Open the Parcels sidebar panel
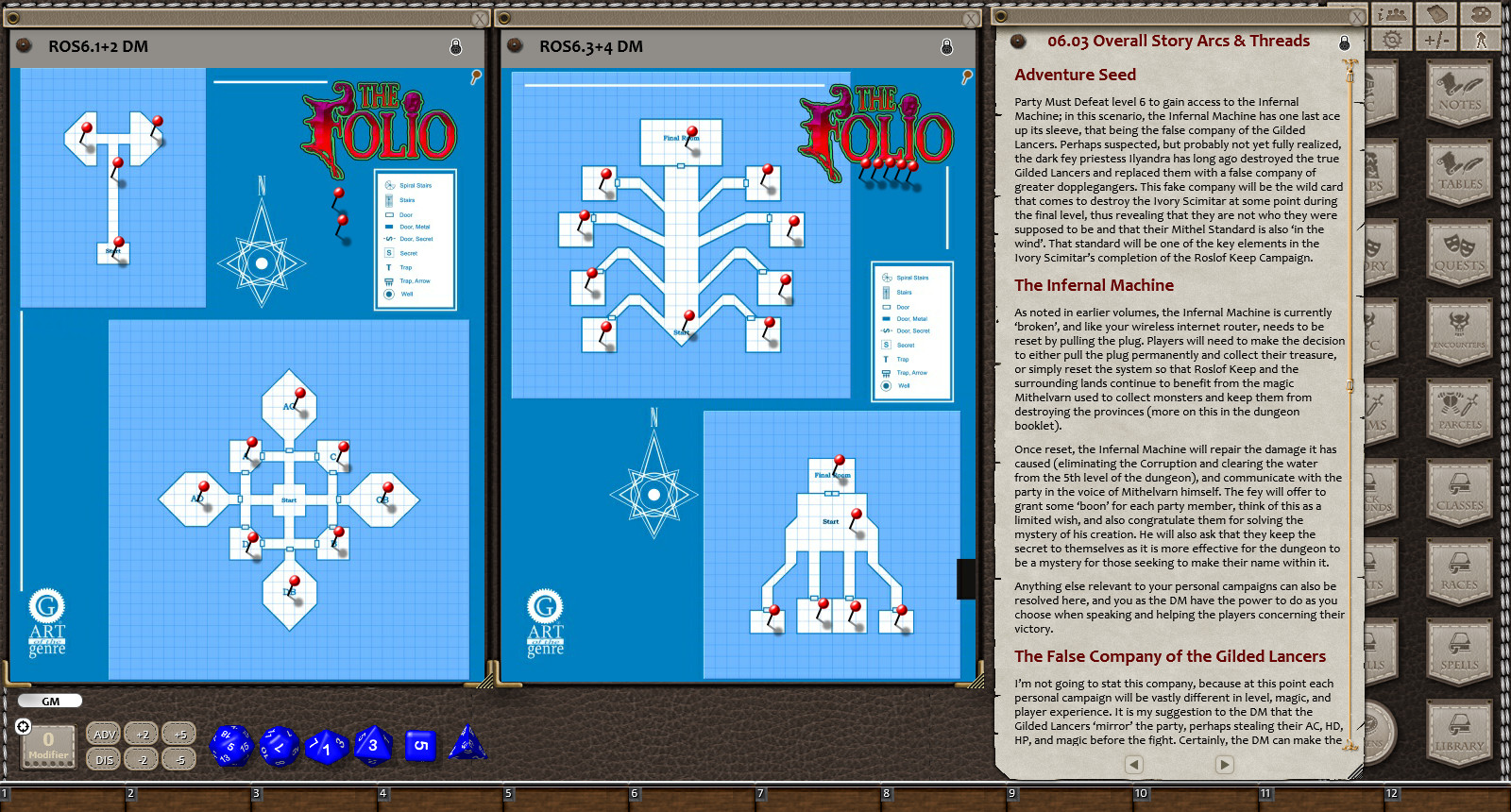The width and height of the screenshot is (1511, 812). coord(1459,413)
